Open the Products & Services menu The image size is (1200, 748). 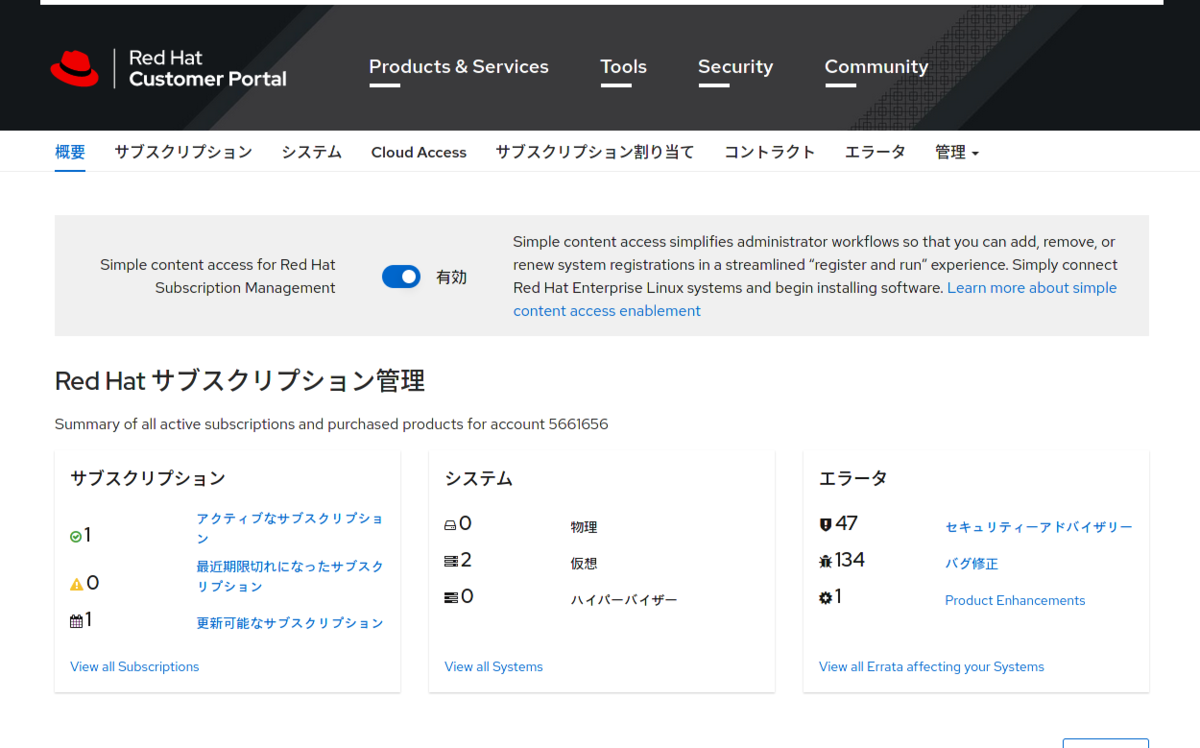[x=459, y=67]
